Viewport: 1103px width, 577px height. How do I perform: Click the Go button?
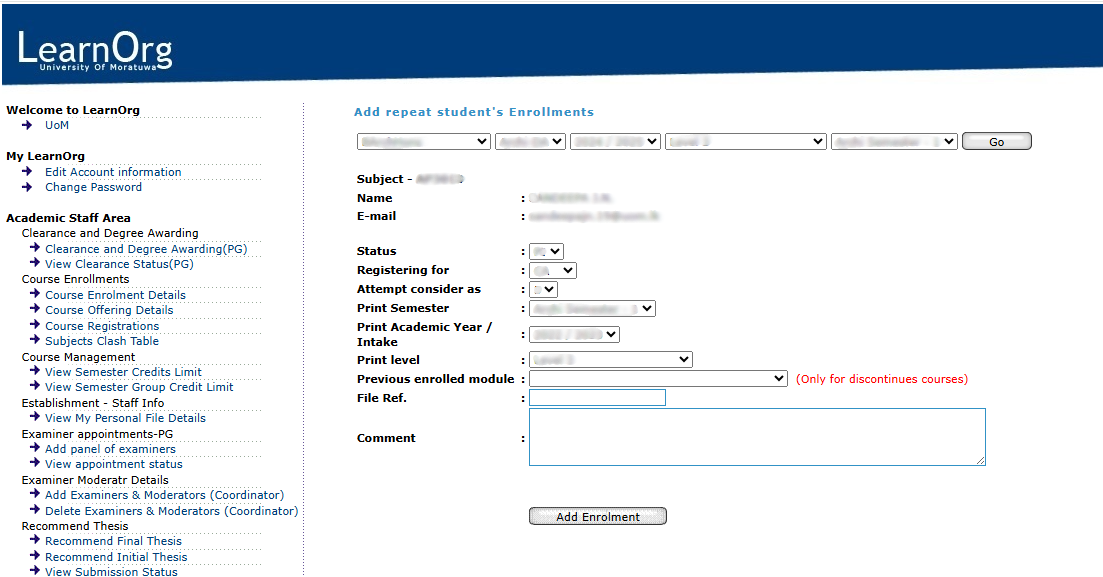coord(997,141)
